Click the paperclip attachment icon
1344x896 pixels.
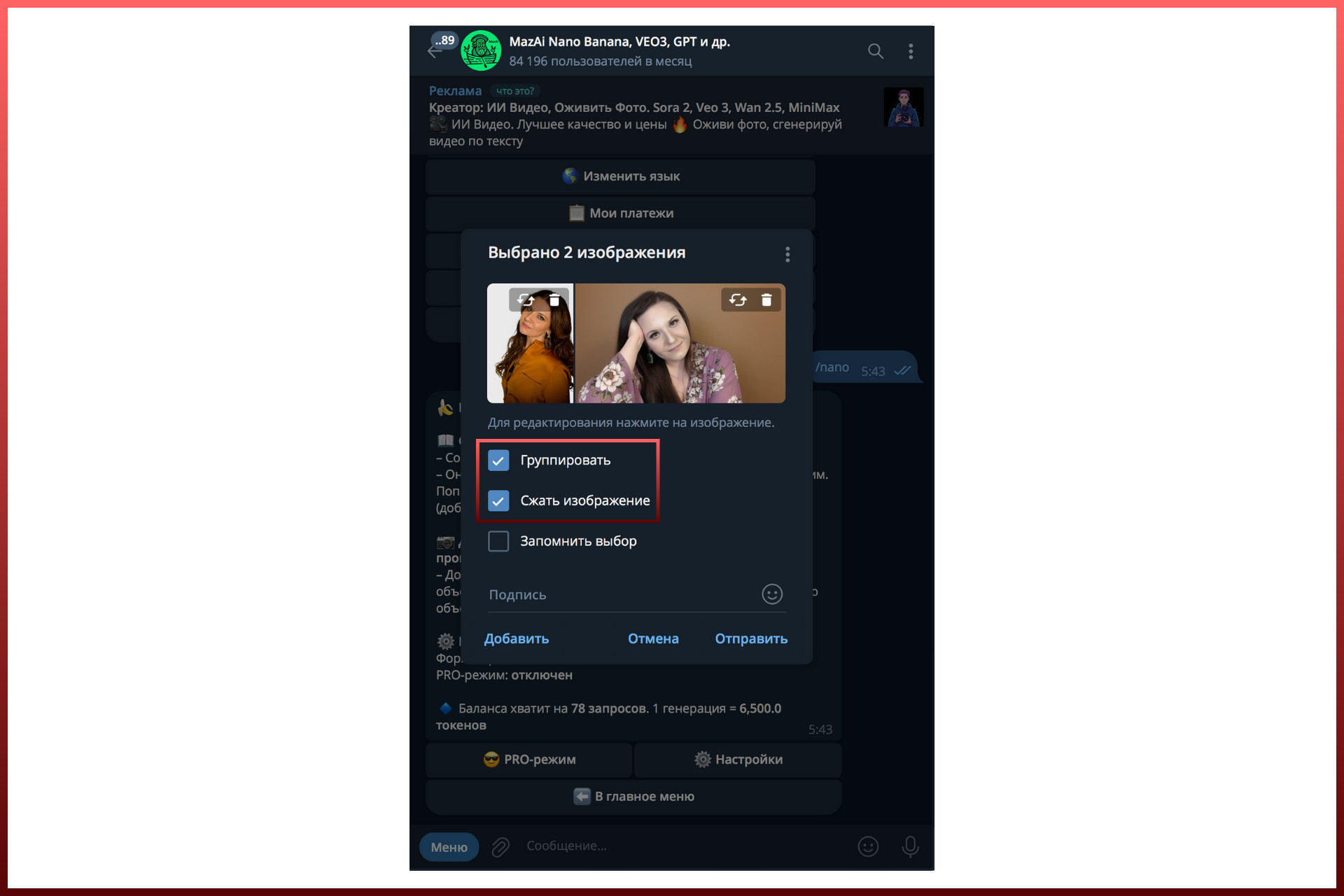coord(500,847)
